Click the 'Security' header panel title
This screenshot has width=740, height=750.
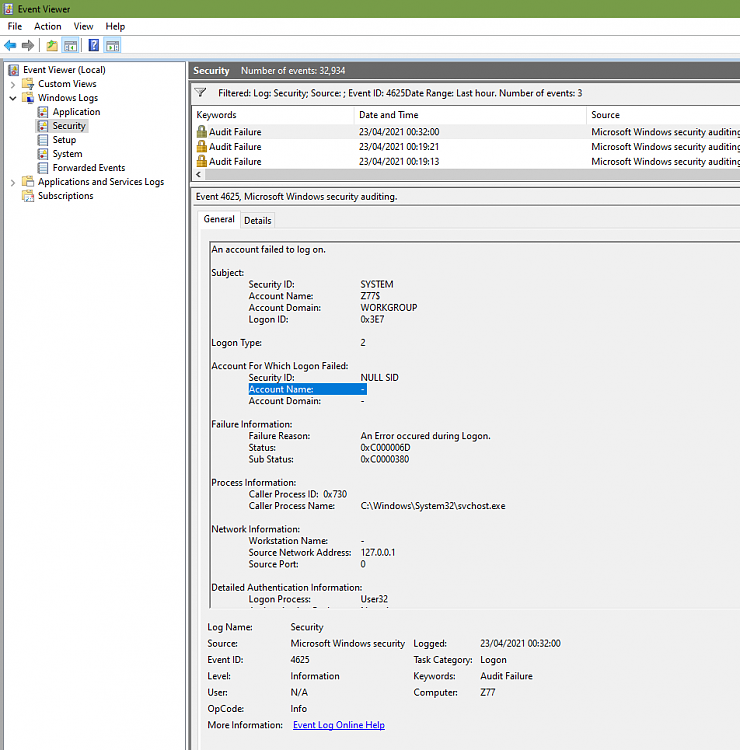pyautogui.click(x=211, y=71)
